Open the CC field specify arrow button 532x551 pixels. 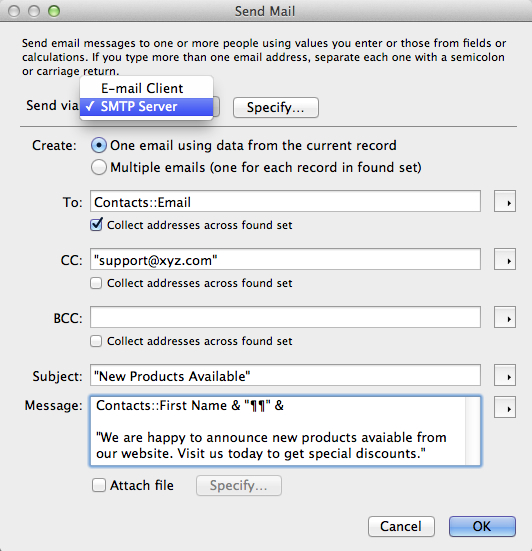pos(505,259)
